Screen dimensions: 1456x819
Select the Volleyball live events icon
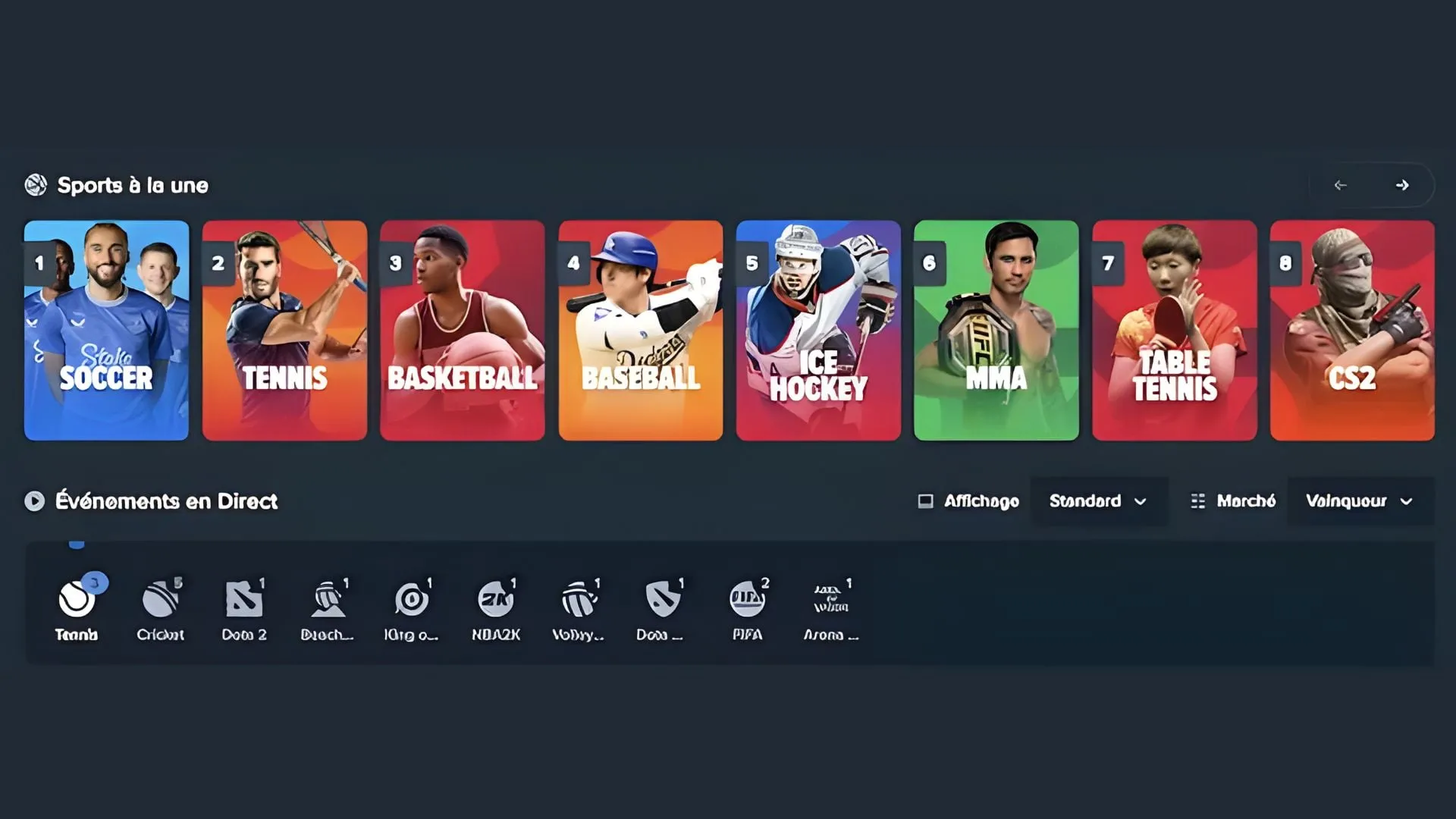(579, 601)
